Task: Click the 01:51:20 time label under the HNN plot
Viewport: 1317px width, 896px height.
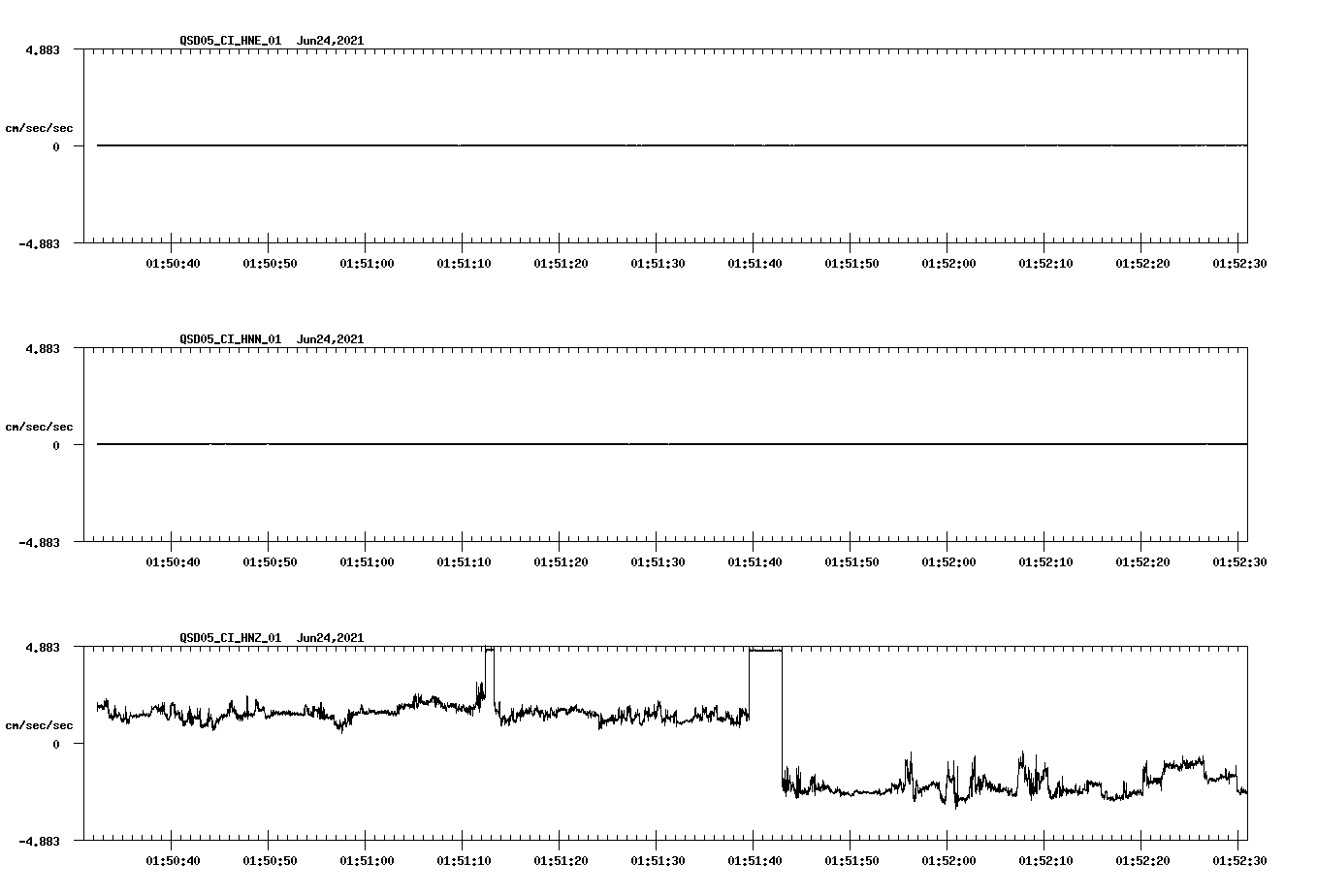Action: [x=561, y=561]
